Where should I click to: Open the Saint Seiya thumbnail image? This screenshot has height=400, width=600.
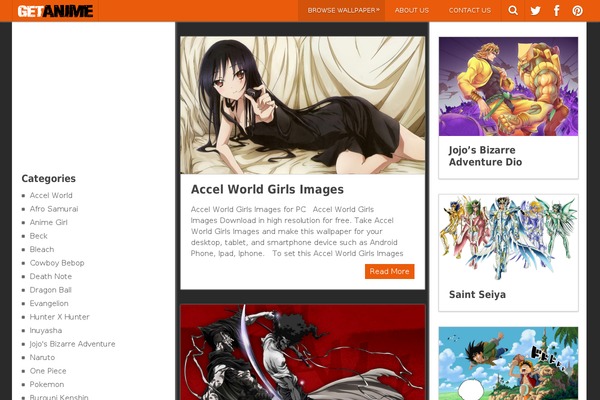click(x=508, y=237)
